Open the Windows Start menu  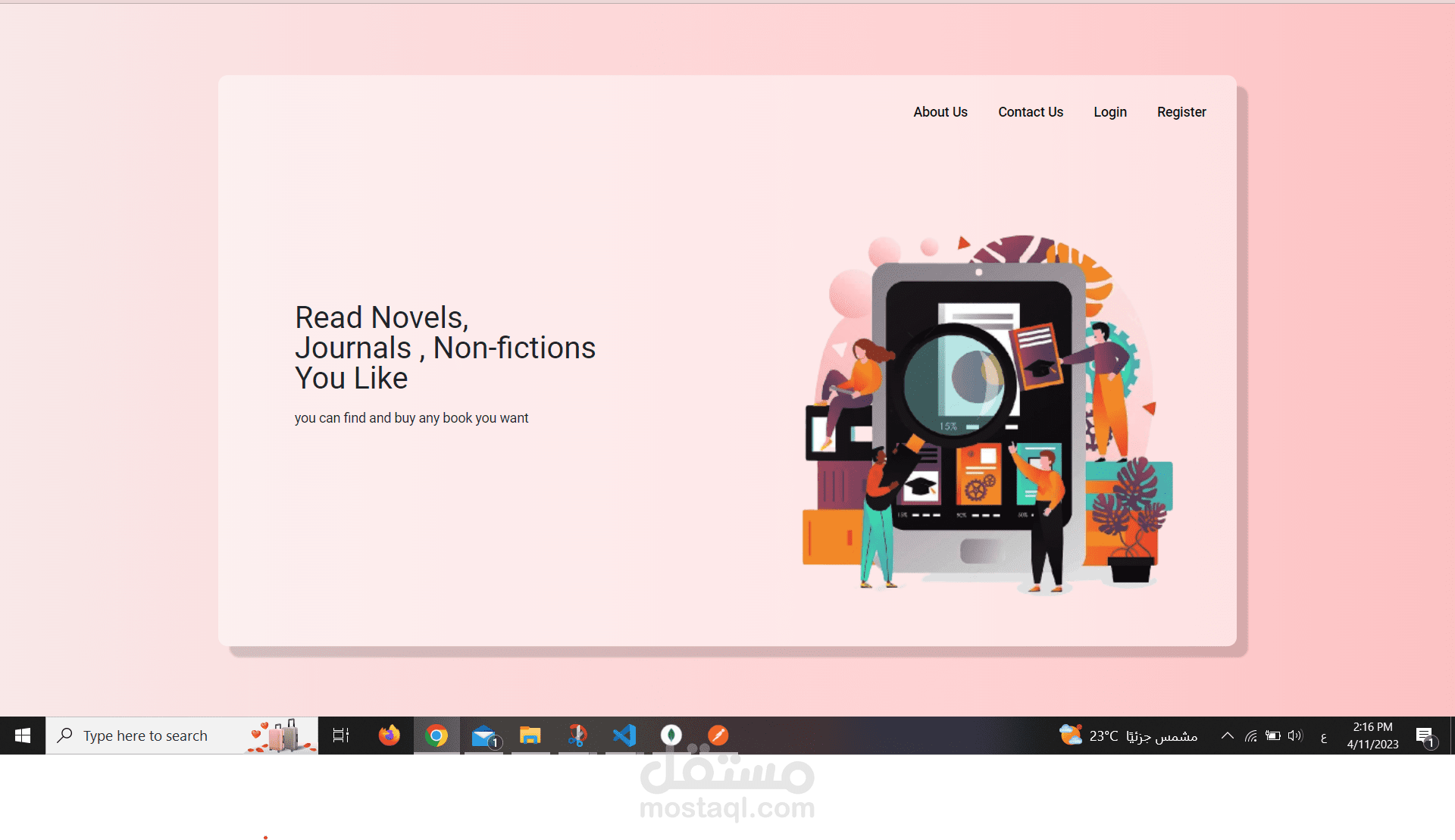pyautogui.click(x=23, y=735)
